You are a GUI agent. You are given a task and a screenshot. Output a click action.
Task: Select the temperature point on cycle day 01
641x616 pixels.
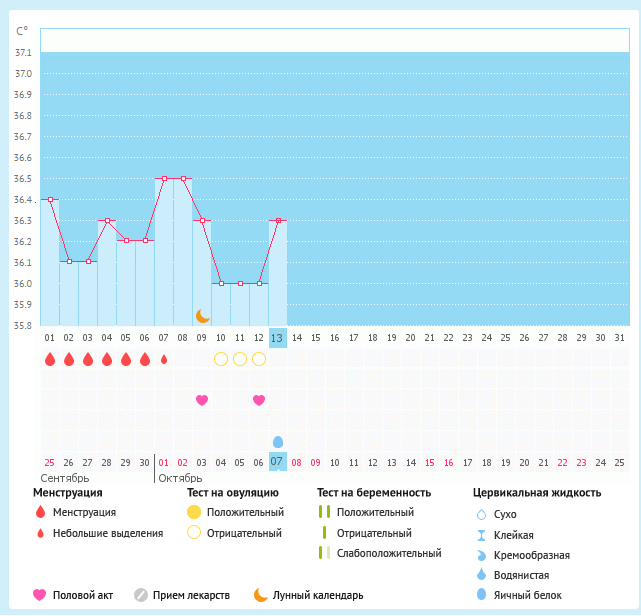click(x=50, y=199)
